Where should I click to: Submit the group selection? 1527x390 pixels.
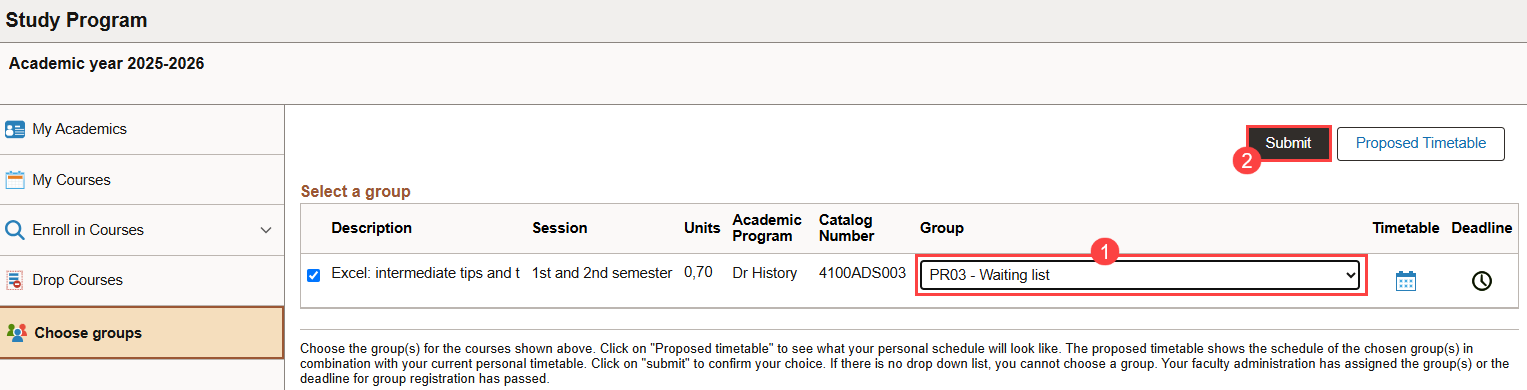point(1288,143)
